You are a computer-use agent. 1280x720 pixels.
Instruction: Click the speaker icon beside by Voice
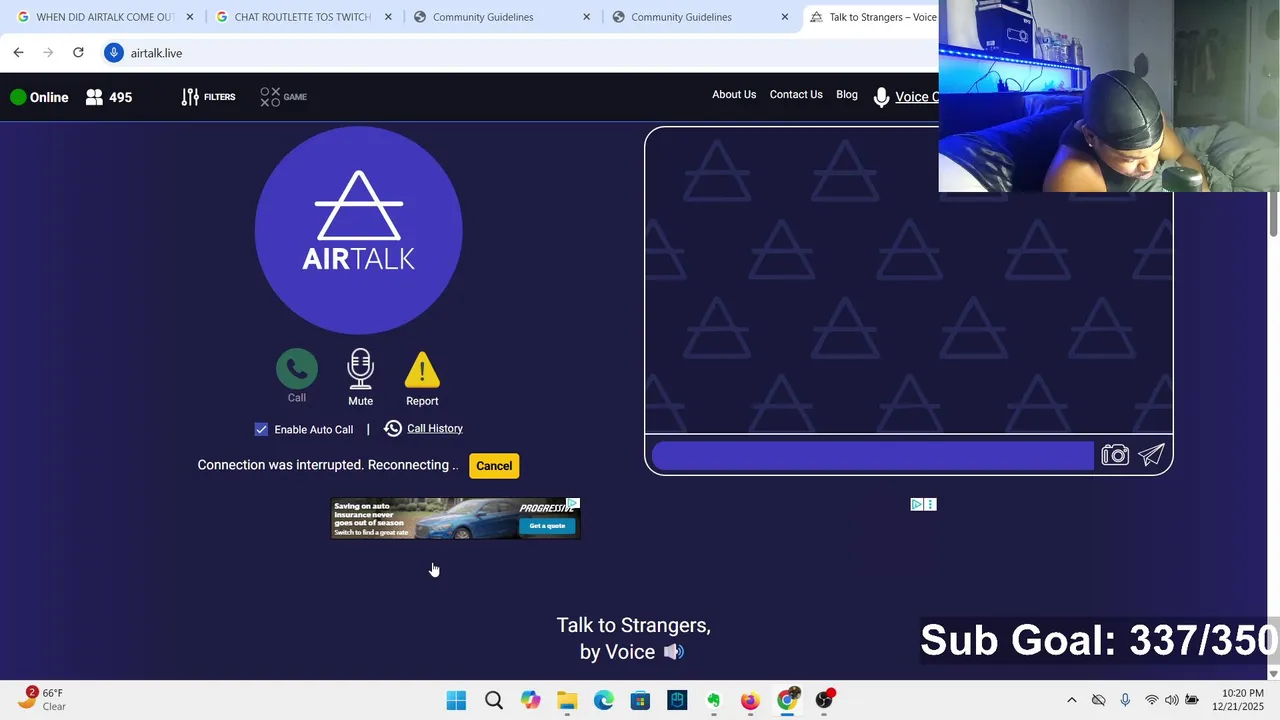(x=674, y=652)
